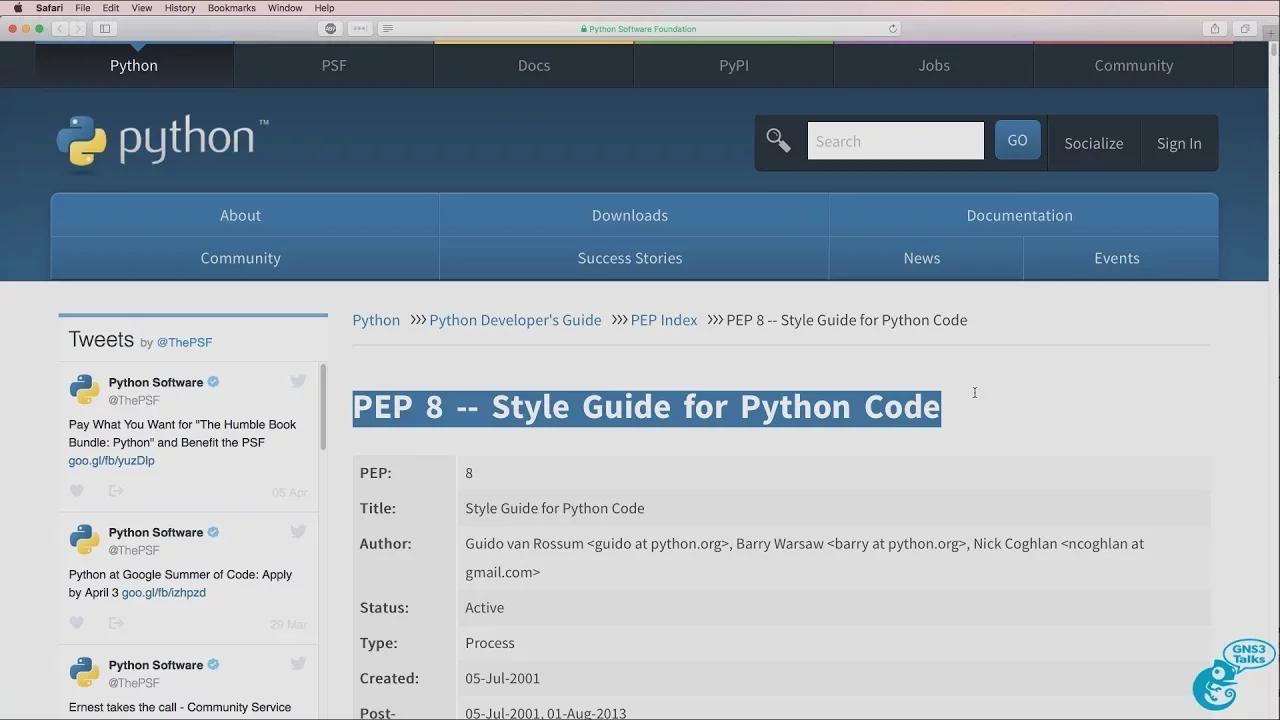Show all tabs overview icon
The height and width of the screenshot is (720, 1280).
click(x=1245, y=29)
